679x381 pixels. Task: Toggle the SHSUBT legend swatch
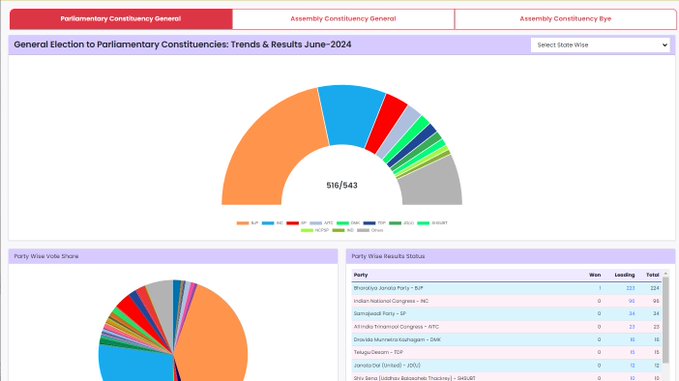pyautogui.click(x=423, y=223)
